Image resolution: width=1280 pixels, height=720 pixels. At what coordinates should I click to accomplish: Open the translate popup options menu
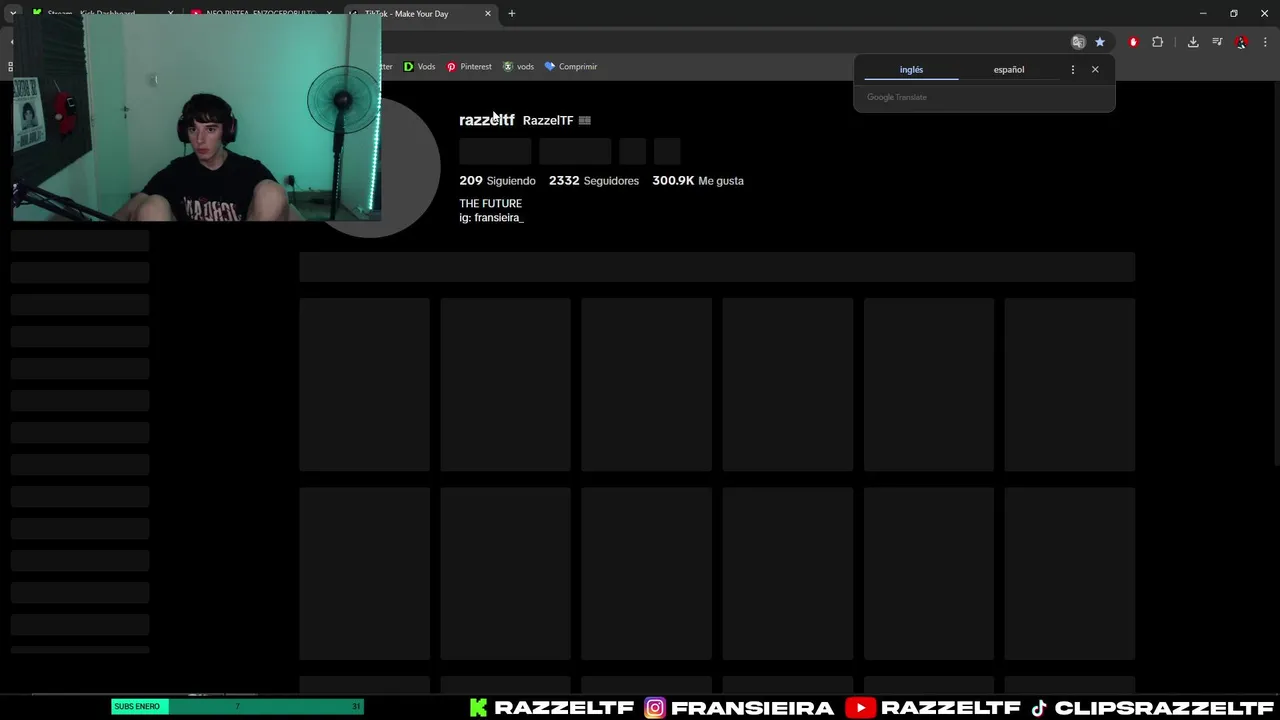coord(1073,70)
